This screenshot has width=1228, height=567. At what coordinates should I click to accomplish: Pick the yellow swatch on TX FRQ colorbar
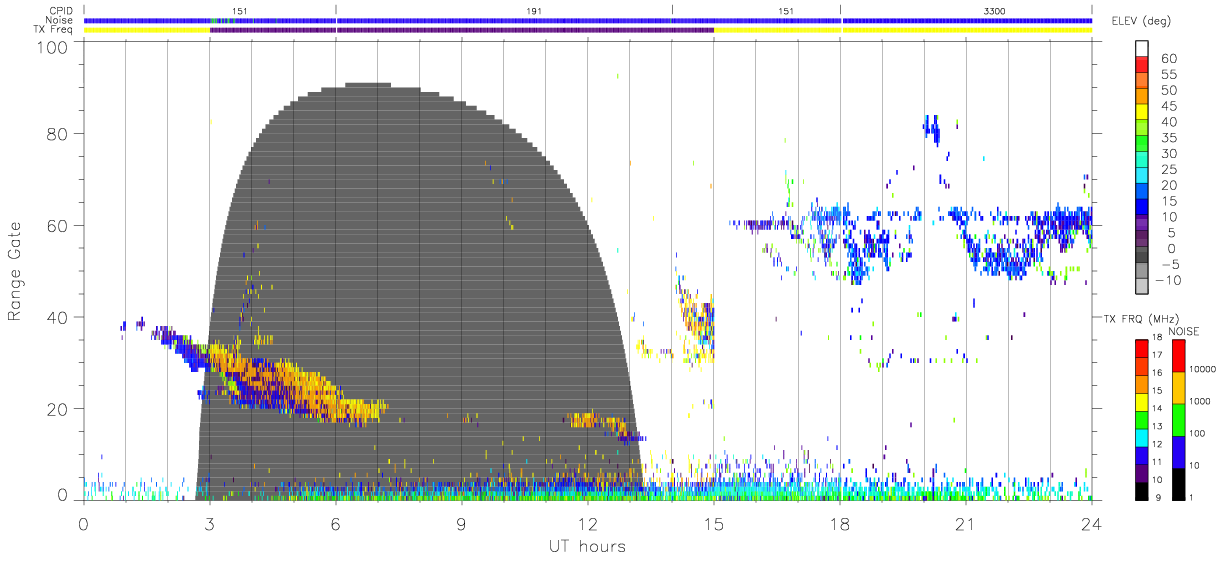[1141, 402]
